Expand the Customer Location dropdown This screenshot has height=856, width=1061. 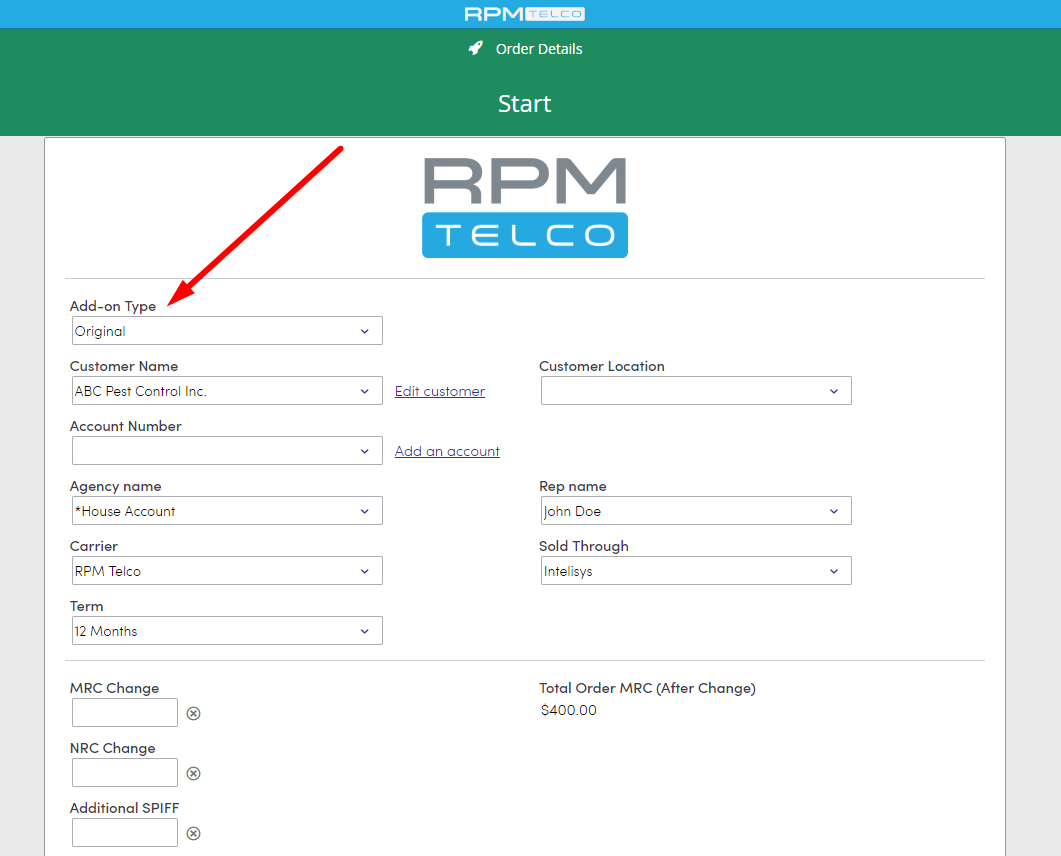(696, 391)
